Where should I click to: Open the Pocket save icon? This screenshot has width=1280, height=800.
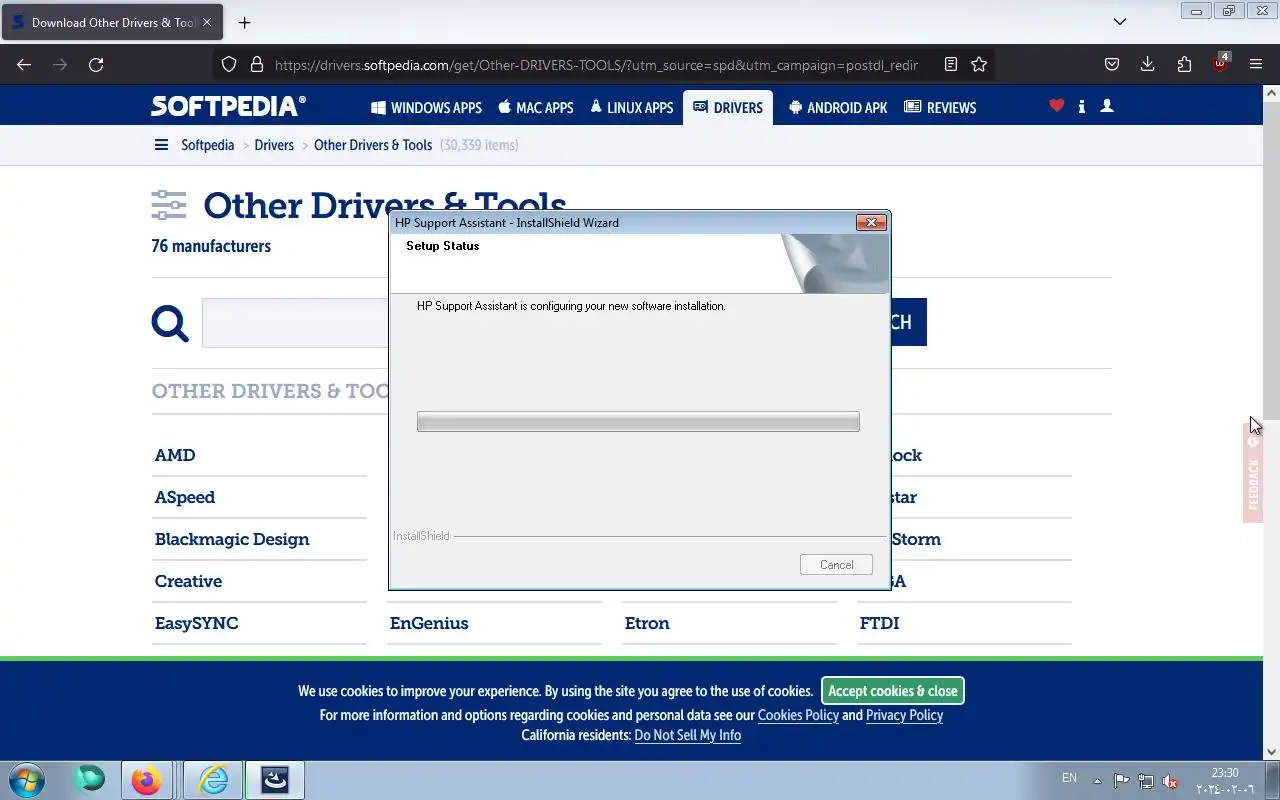click(x=1111, y=64)
